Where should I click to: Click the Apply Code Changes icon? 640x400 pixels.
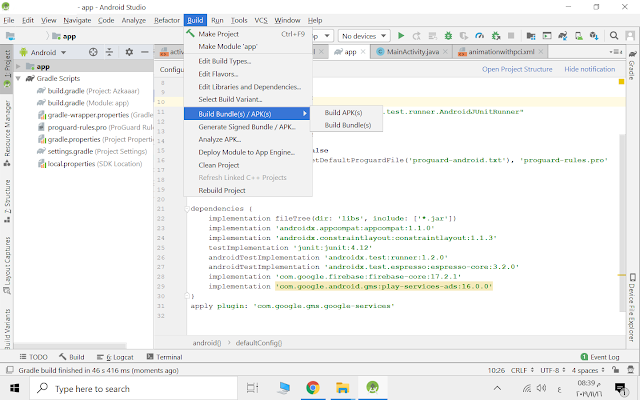pos(432,36)
